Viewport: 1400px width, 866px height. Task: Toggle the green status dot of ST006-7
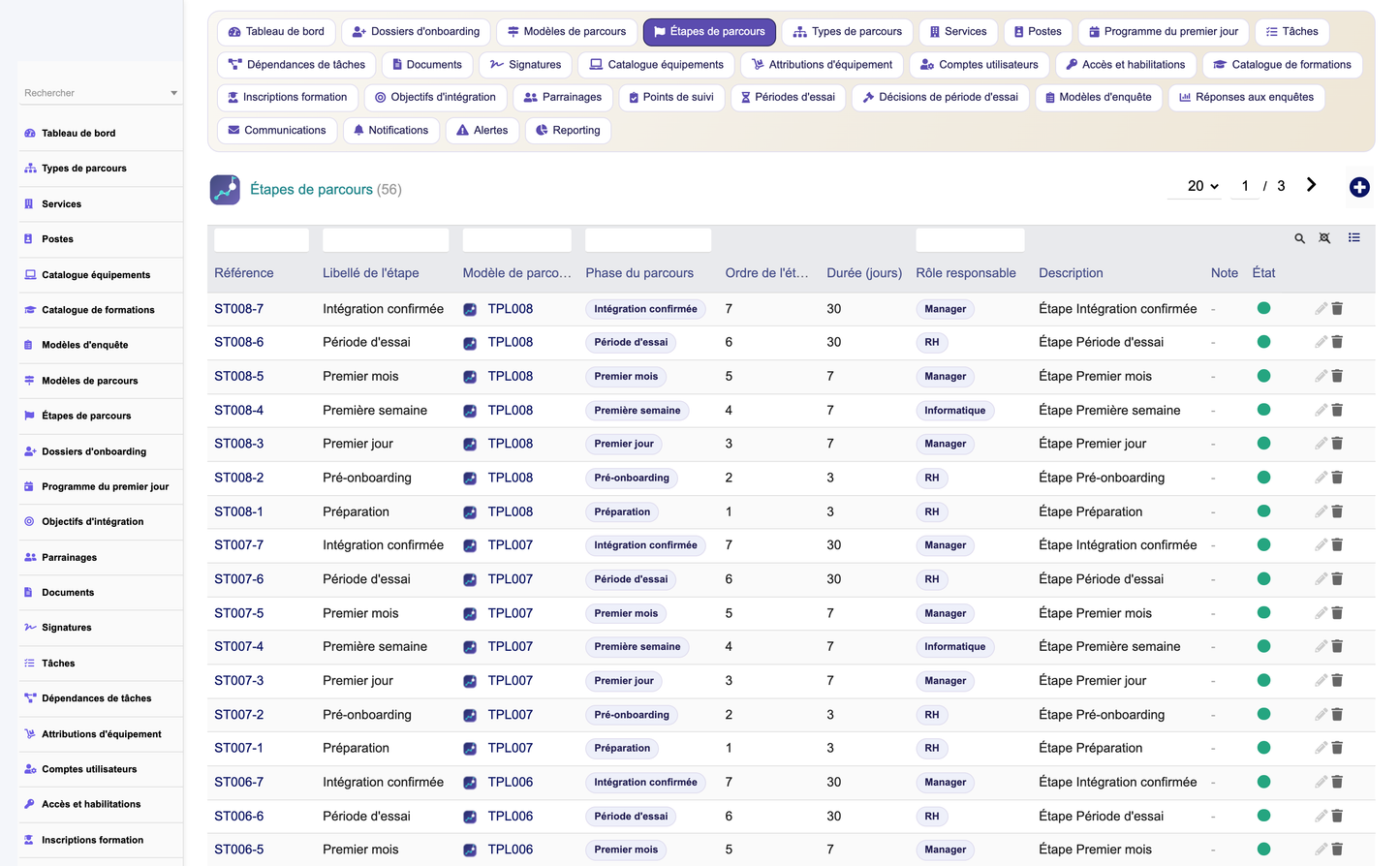(1263, 782)
